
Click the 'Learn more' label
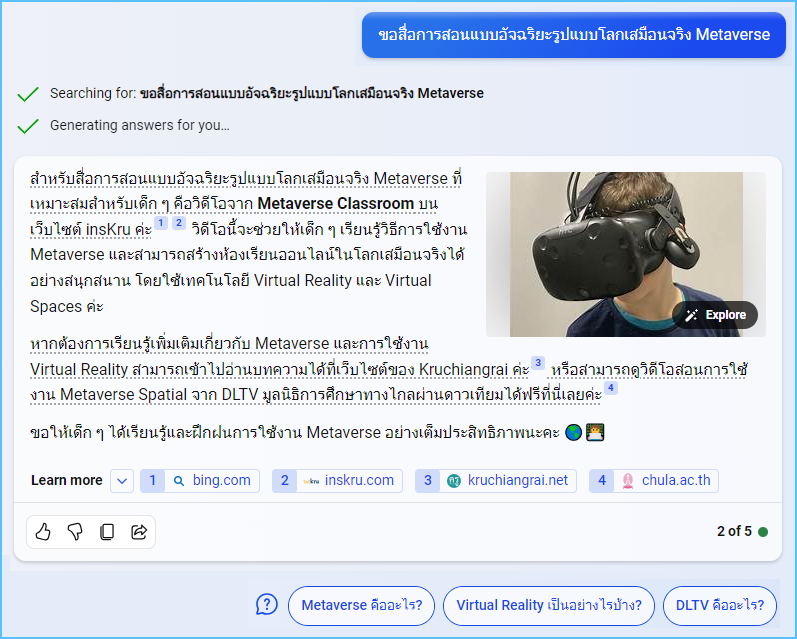67,480
